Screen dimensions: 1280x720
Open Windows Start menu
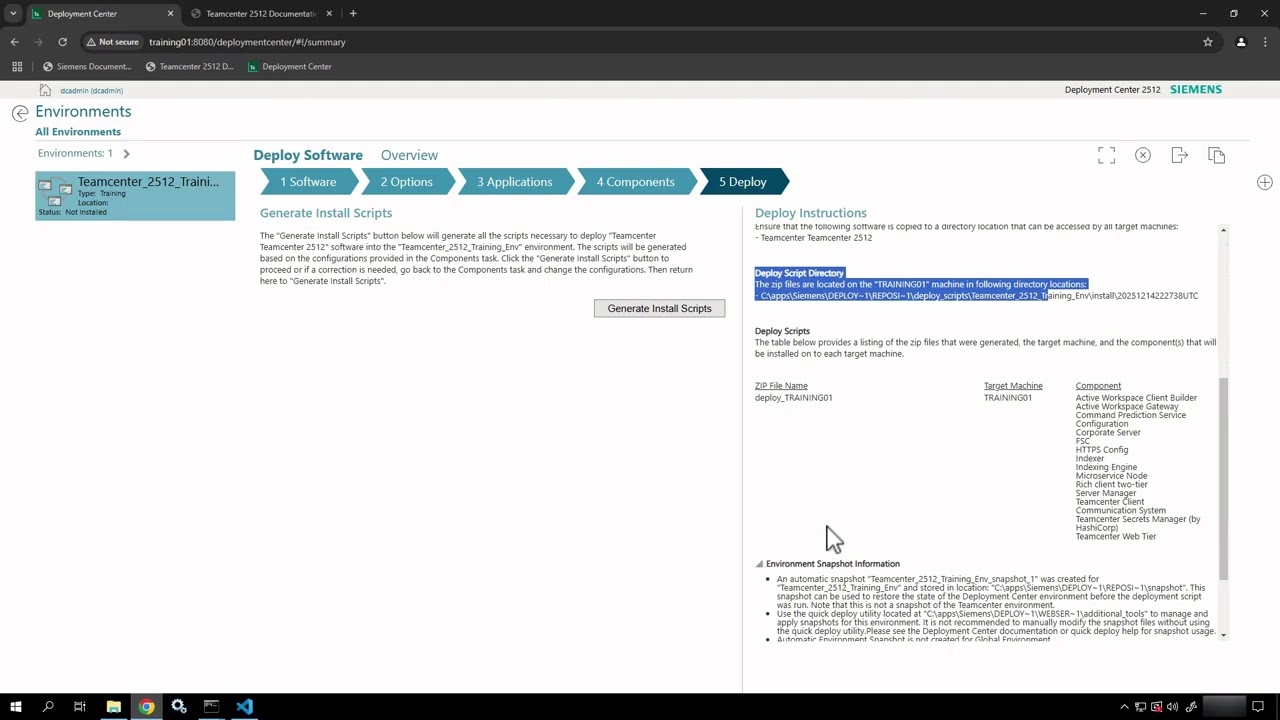[16, 707]
